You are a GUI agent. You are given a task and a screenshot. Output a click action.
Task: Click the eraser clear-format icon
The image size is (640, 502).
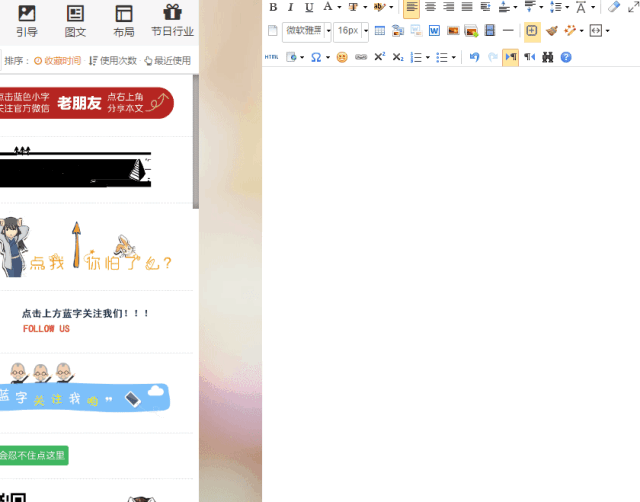pos(613,7)
